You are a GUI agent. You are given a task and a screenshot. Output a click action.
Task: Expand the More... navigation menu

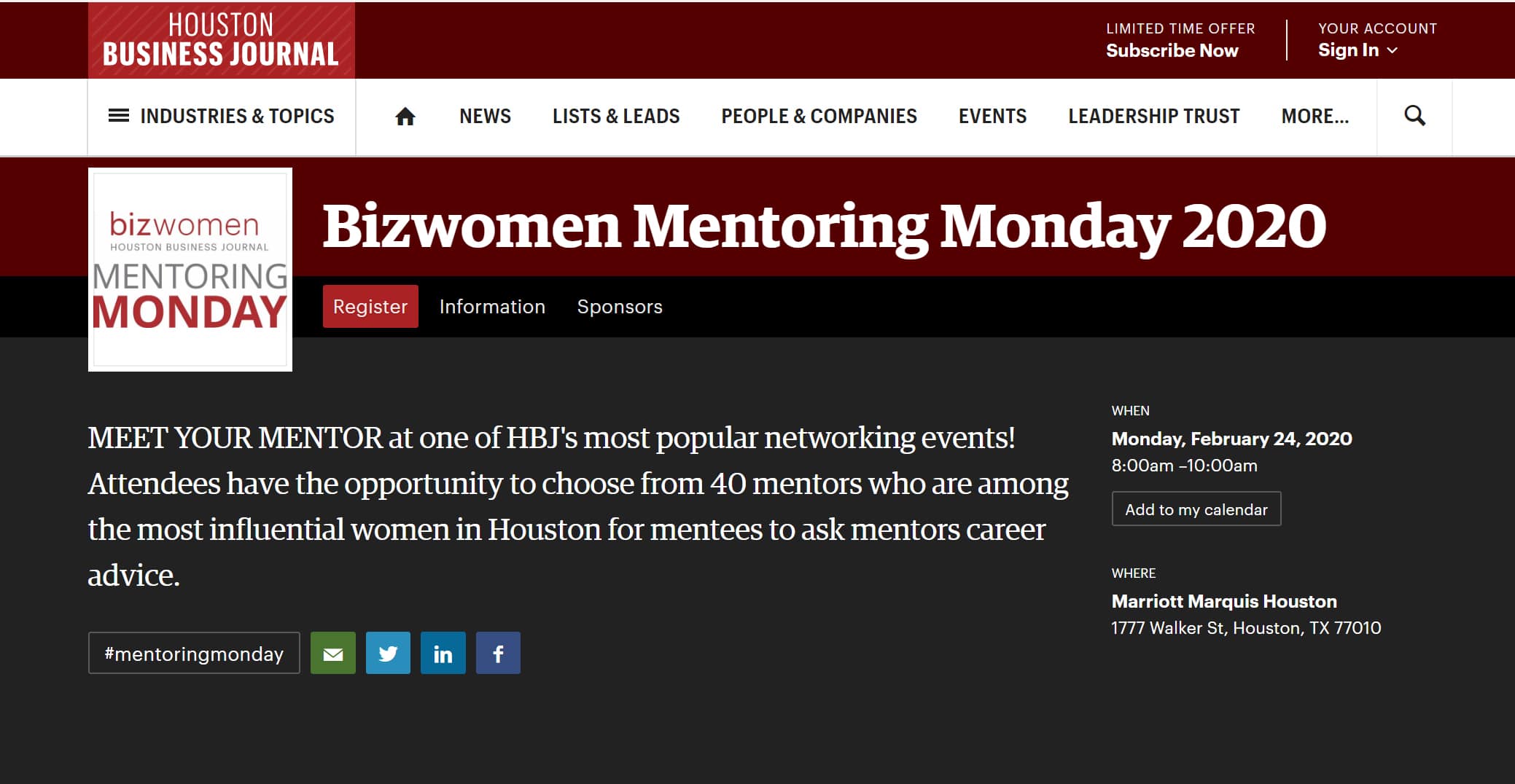pos(1315,117)
